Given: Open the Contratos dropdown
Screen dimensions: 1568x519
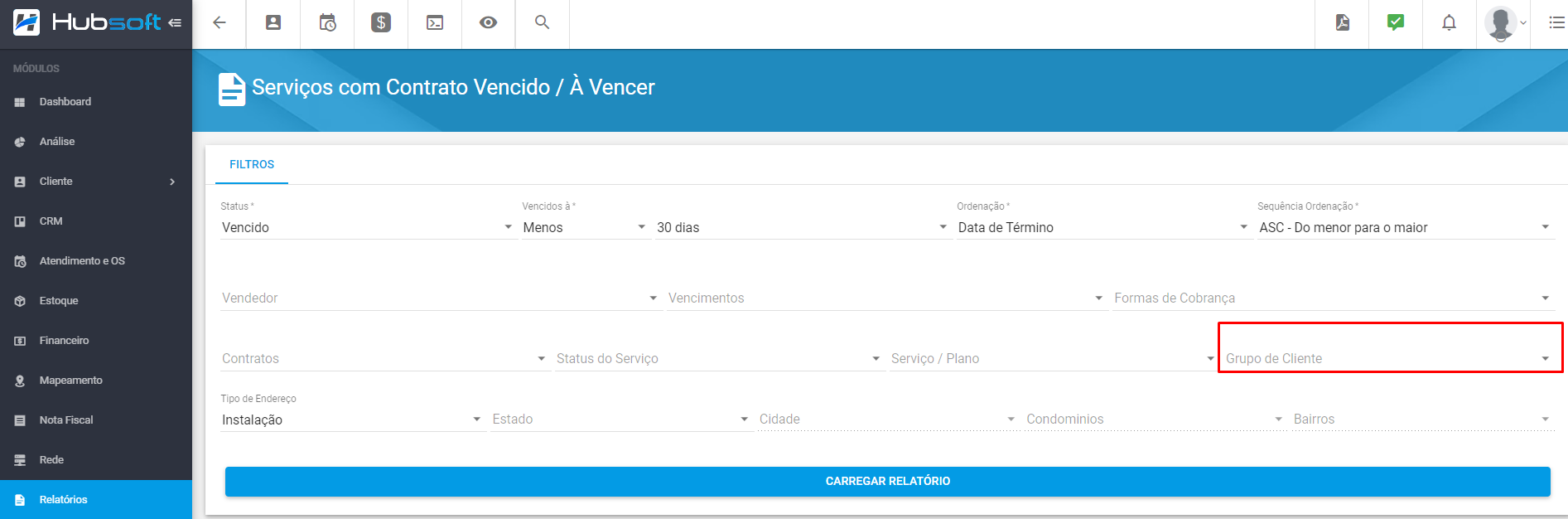Looking at the screenshot, I should [x=384, y=359].
